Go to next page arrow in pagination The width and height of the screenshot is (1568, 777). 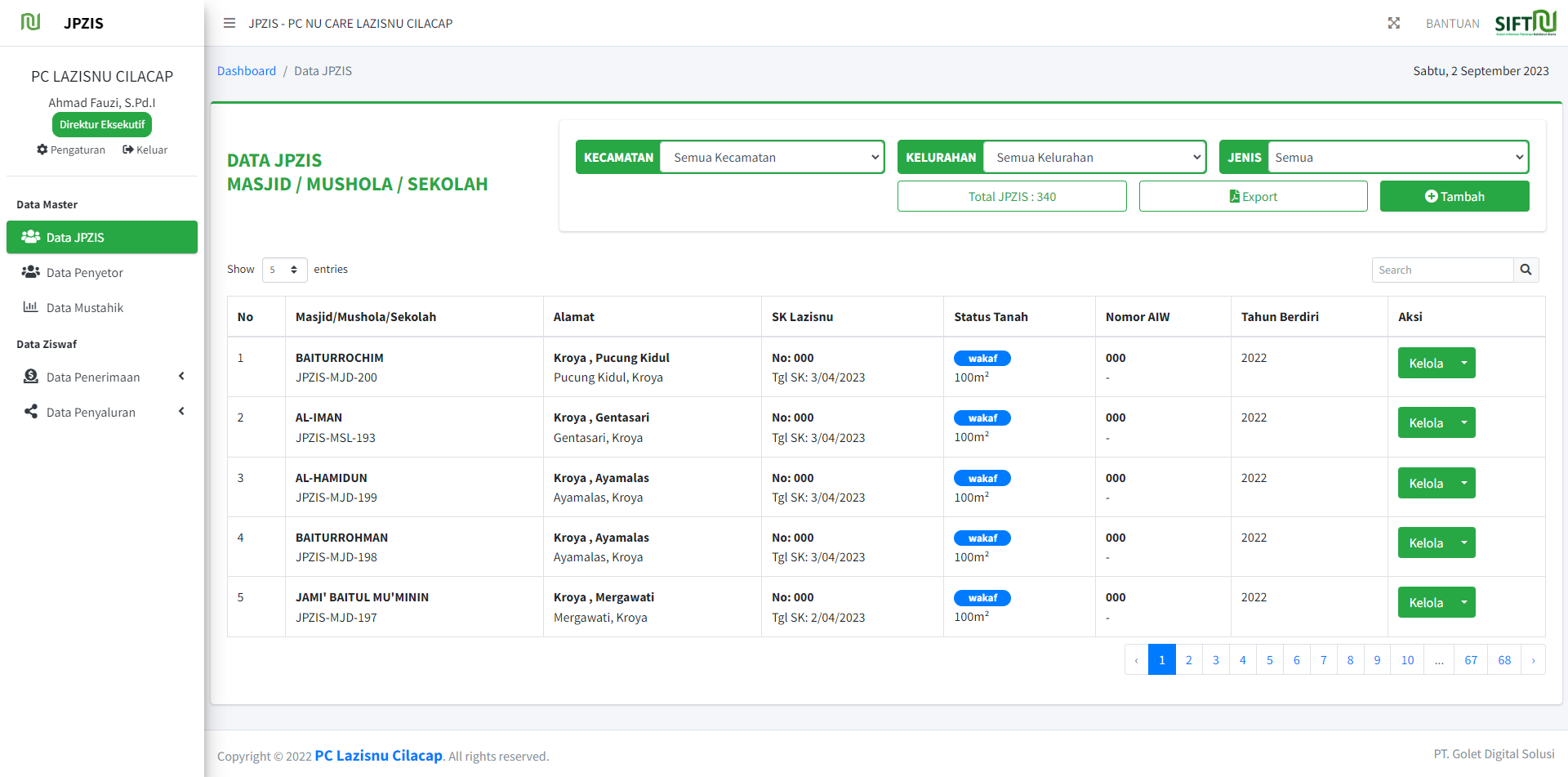[1533, 660]
